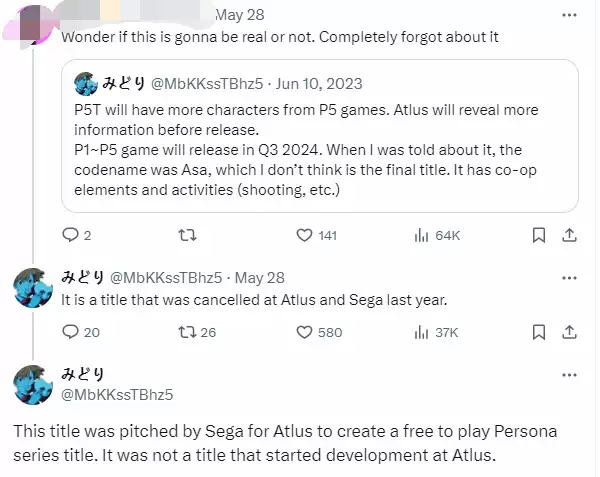
Task: Open the avatar beside cancelled title tweet
Action: click(x=31, y=288)
